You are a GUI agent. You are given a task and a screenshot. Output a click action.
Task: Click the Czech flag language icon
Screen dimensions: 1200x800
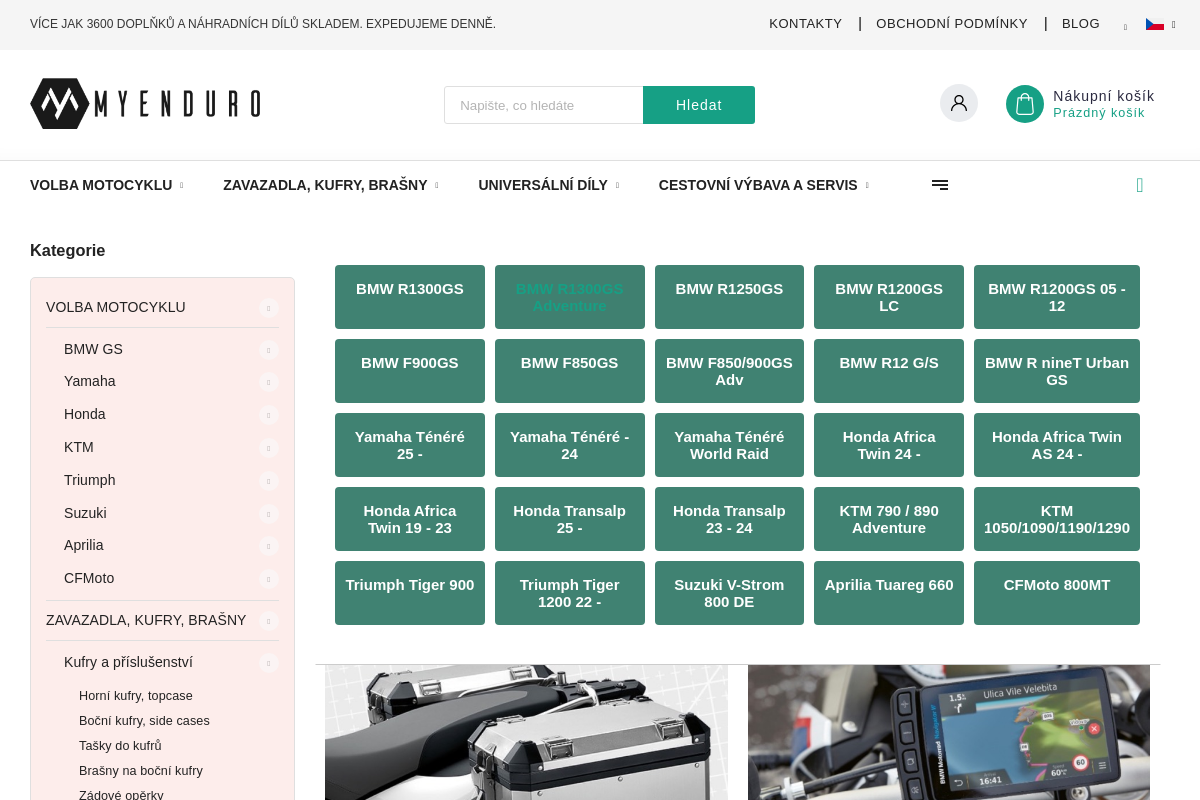click(1155, 24)
